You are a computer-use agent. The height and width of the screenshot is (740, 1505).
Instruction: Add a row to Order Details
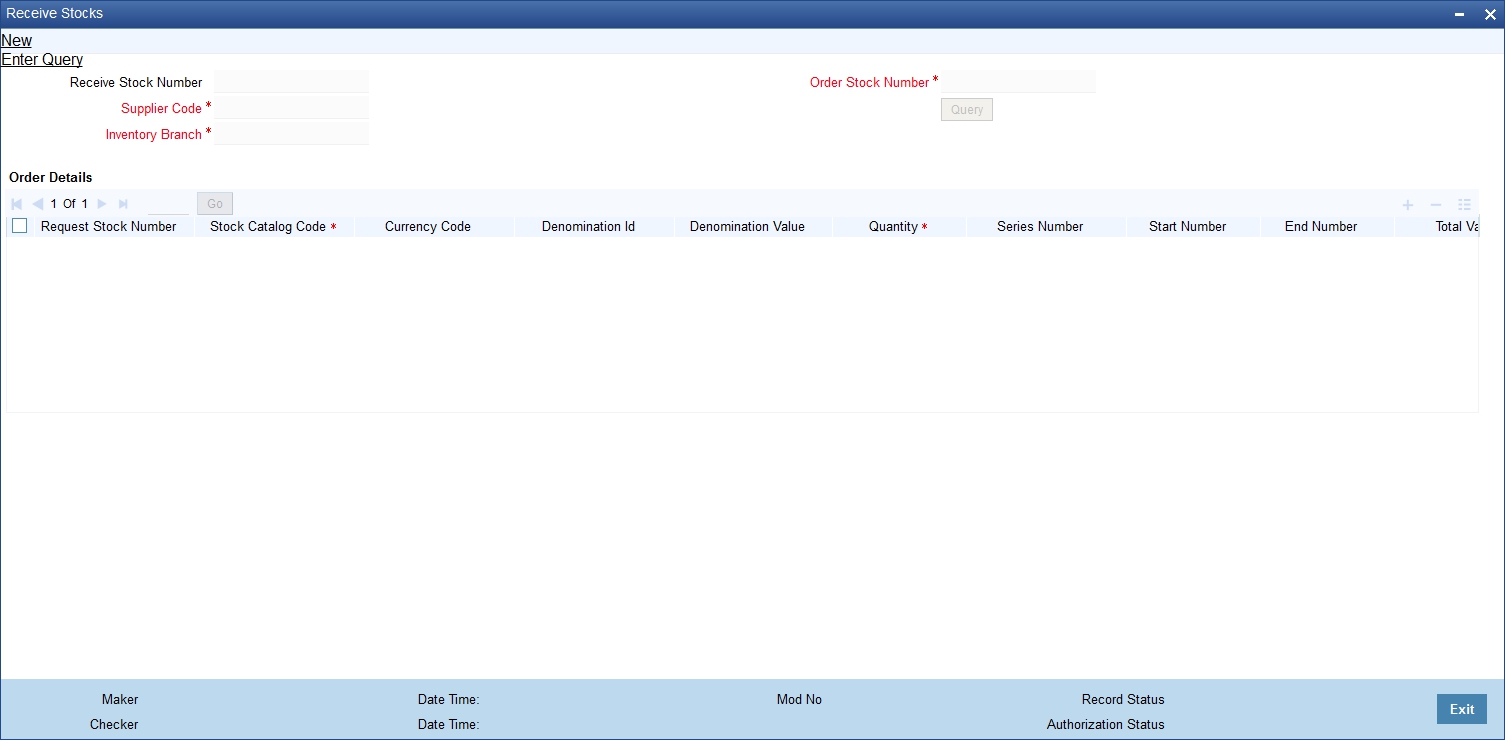tap(1408, 205)
